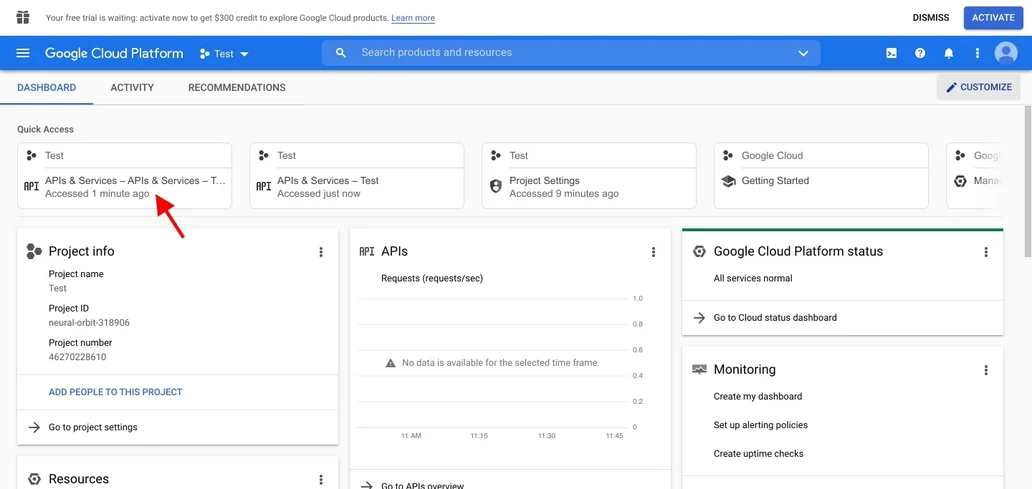Click Create my dashboard link
Viewport: 1032px width, 489px height.
[x=758, y=397]
